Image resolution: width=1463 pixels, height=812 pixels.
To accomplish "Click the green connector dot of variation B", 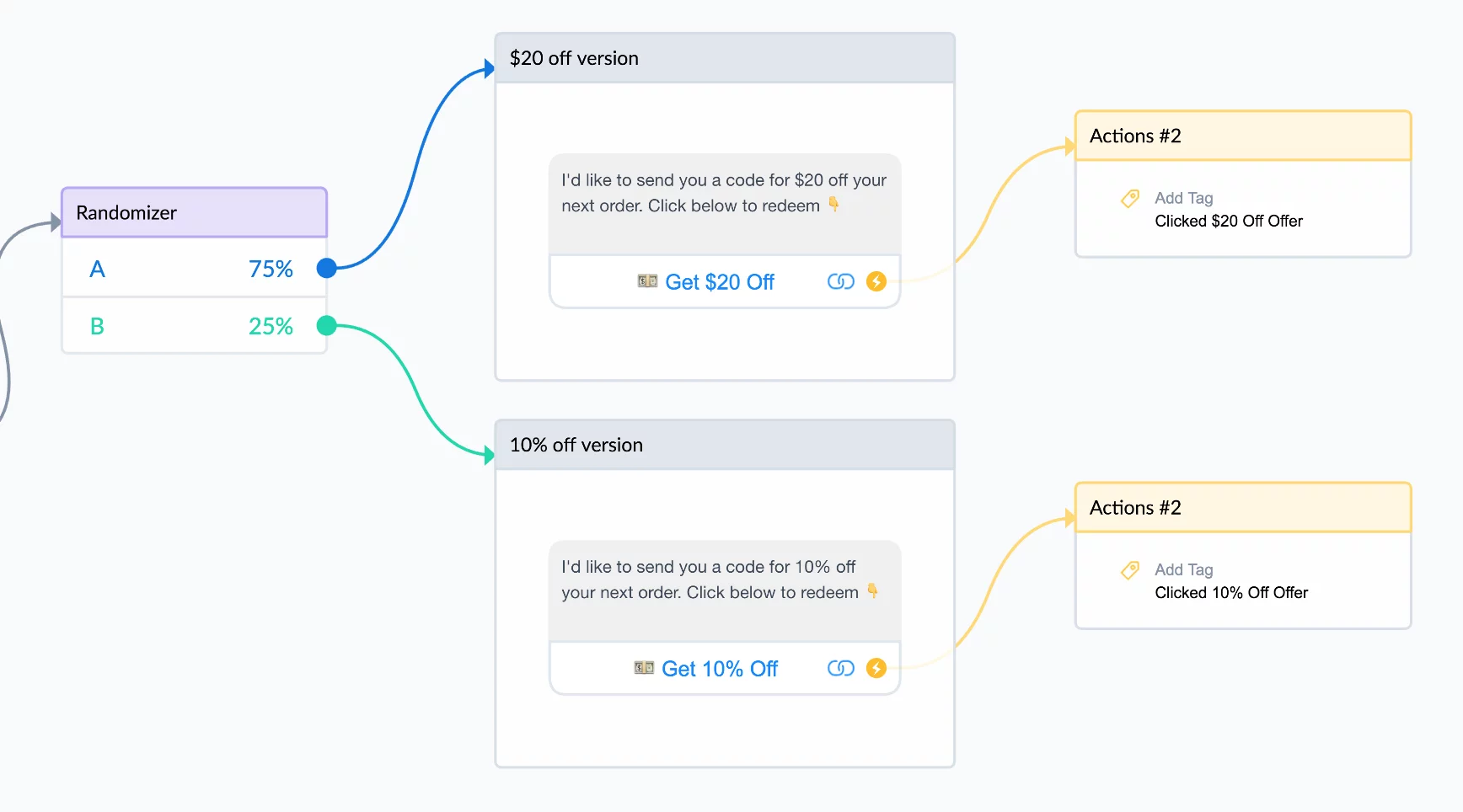I will tap(327, 325).
